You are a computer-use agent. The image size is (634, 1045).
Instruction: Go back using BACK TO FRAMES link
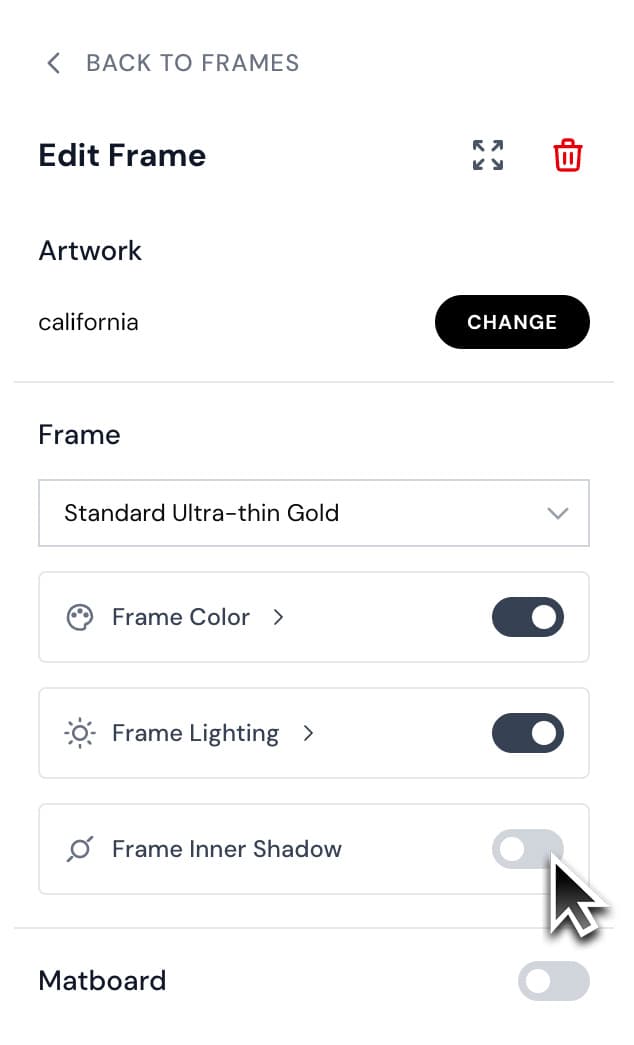point(192,63)
